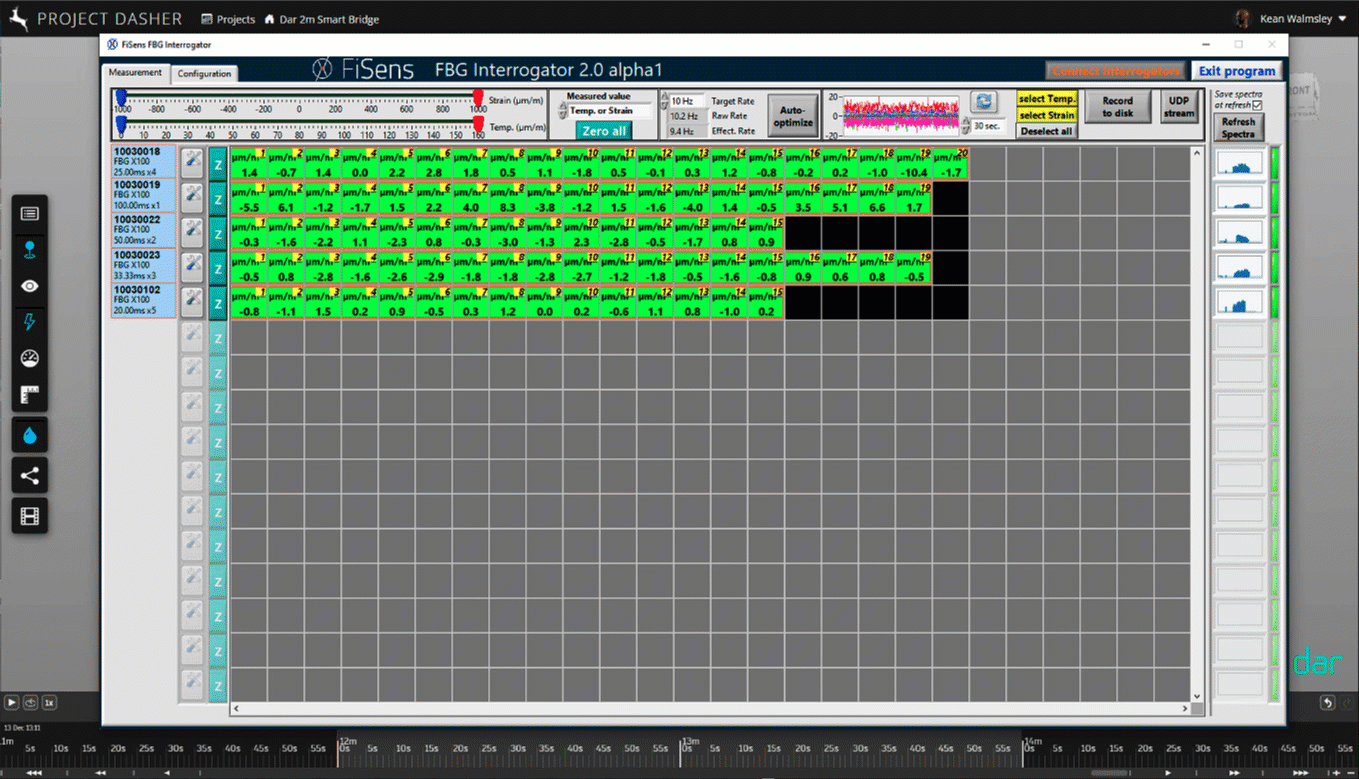Open the Temp. or Strain measured value selector
The height and width of the screenshot is (779, 1359).
click(600, 110)
